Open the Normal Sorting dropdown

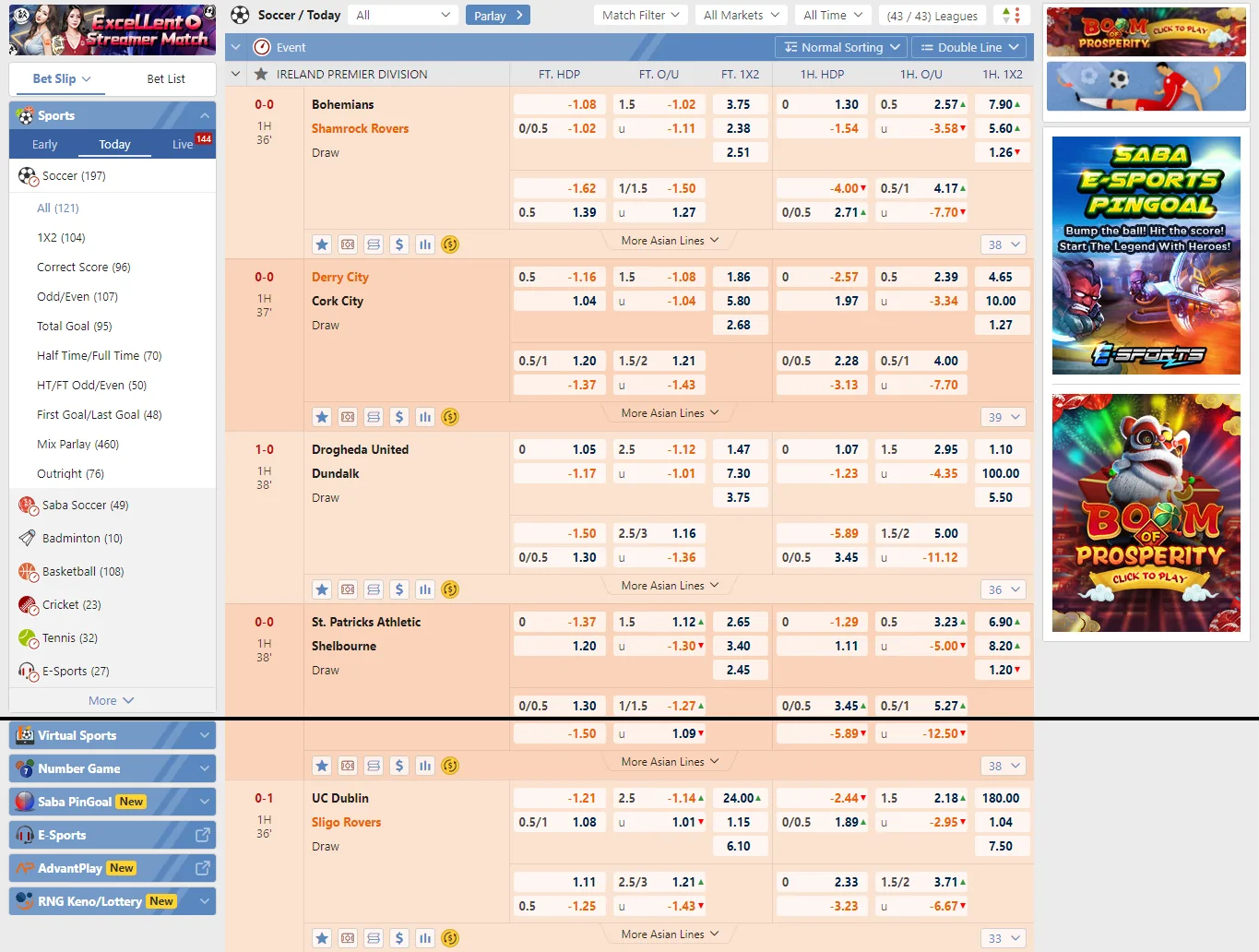(x=841, y=47)
